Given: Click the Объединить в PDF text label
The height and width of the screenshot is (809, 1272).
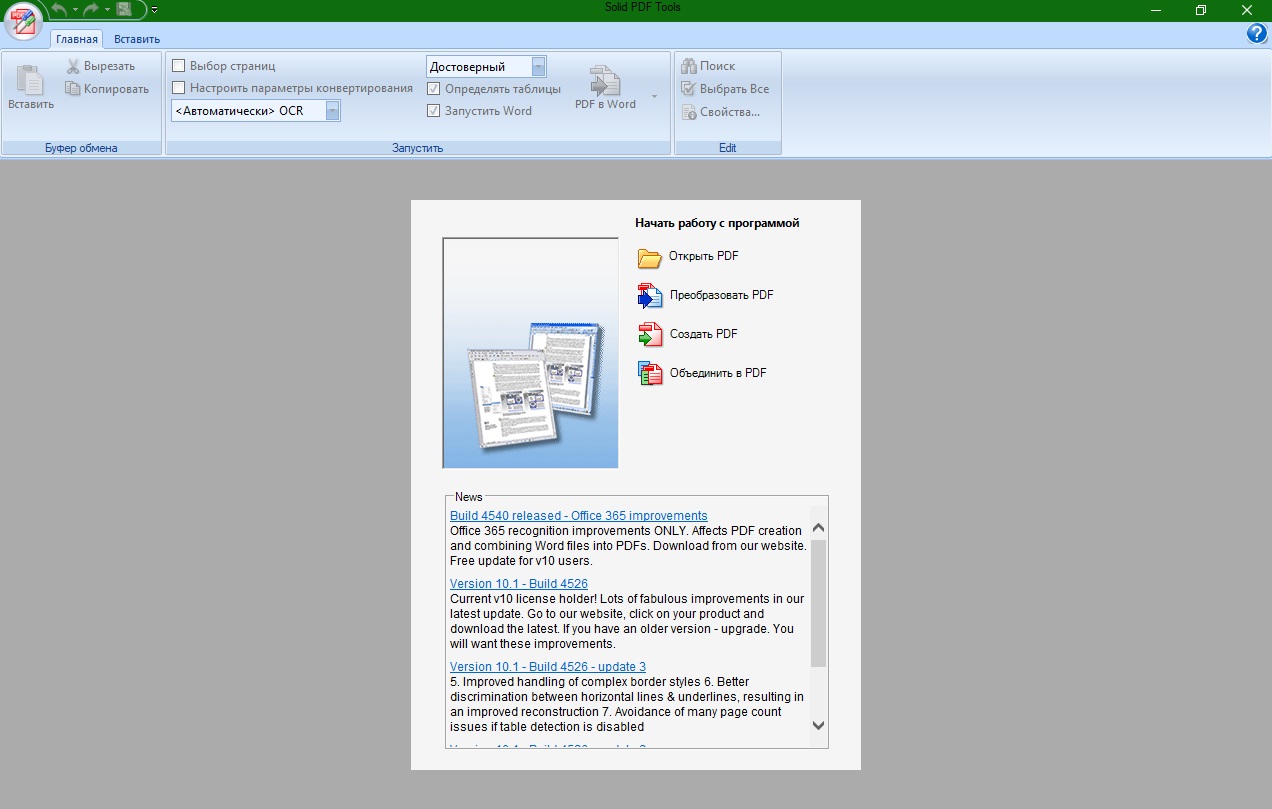Looking at the screenshot, I should click(x=718, y=373).
